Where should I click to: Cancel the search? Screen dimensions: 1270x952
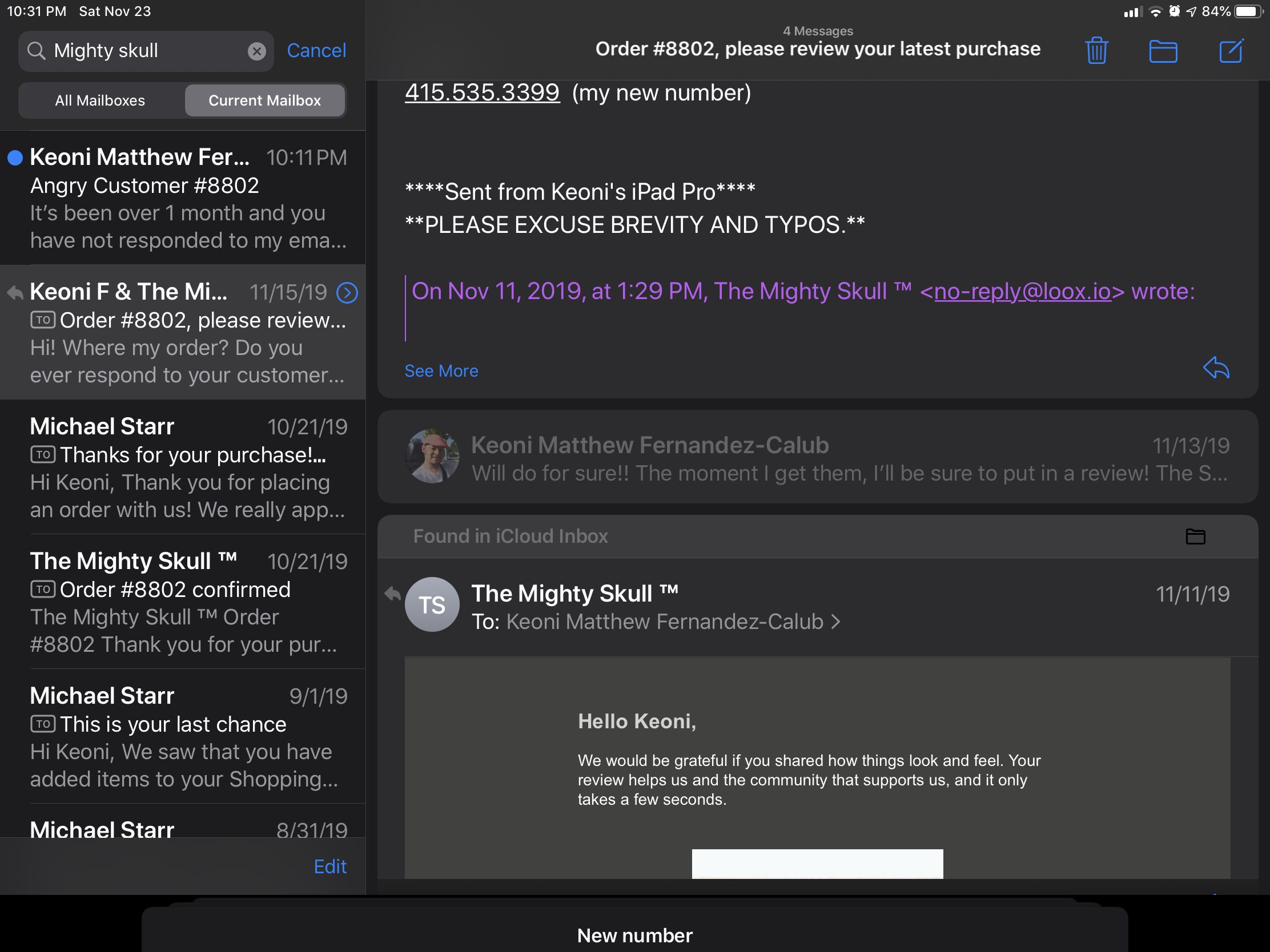click(x=316, y=50)
